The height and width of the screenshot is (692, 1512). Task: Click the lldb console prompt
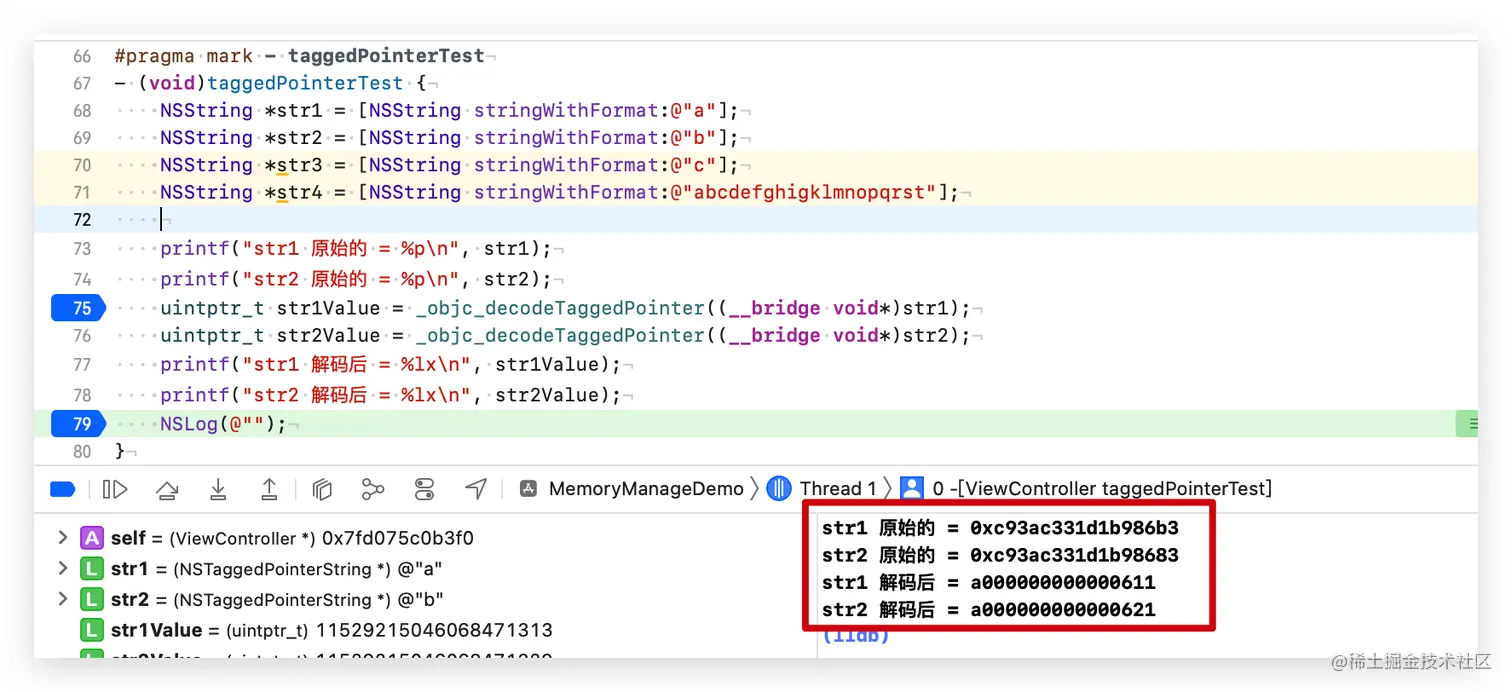pos(855,635)
